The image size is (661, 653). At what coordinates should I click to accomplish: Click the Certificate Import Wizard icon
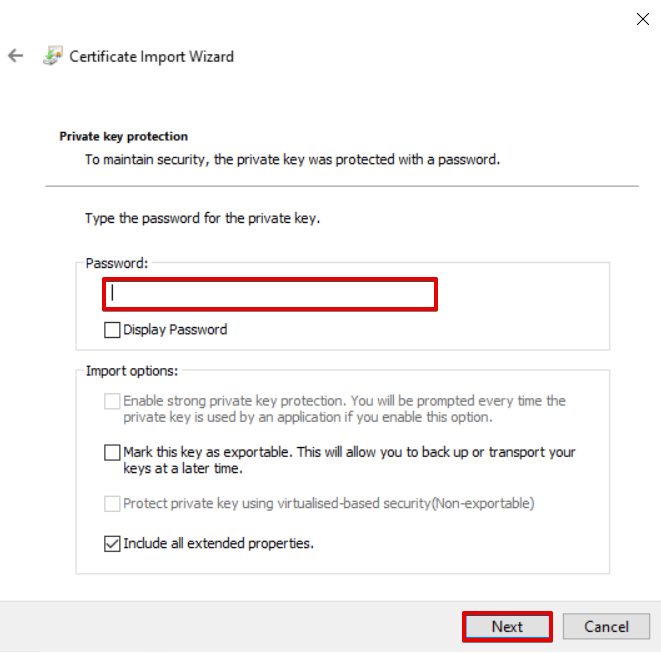pyautogui.click(x=52, y=56)
